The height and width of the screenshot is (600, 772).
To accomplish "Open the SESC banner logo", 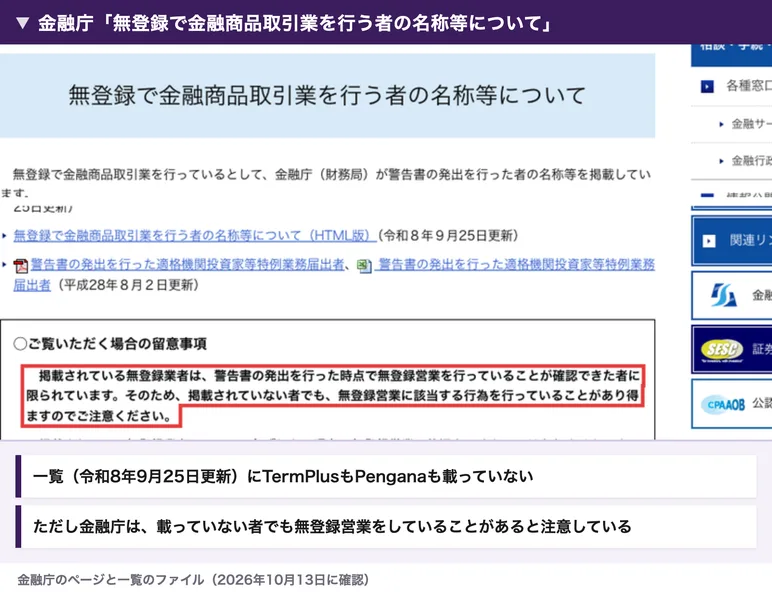I will [x=722, y=349].
